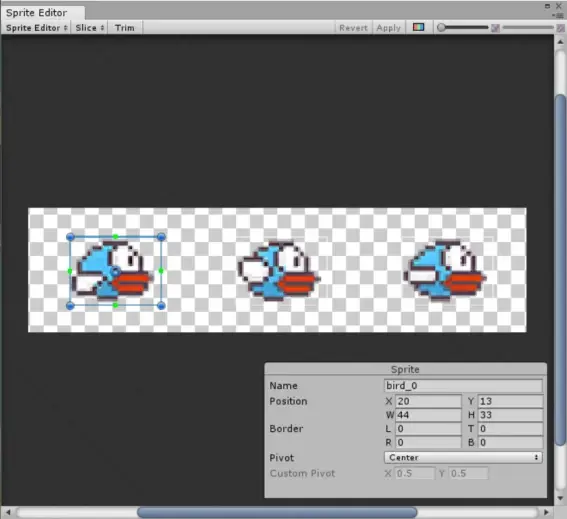This screenshot has height=519, width=567.
Task: Click the Pivot label
Action: (x=281, y=458)
